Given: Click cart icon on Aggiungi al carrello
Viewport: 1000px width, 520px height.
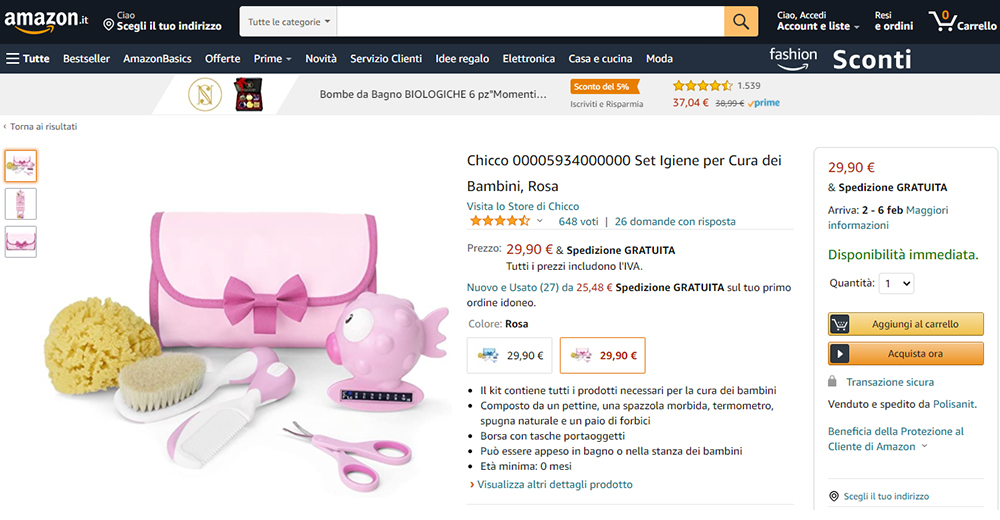Looking at the screenshot, I should click(x=840, y=324).
